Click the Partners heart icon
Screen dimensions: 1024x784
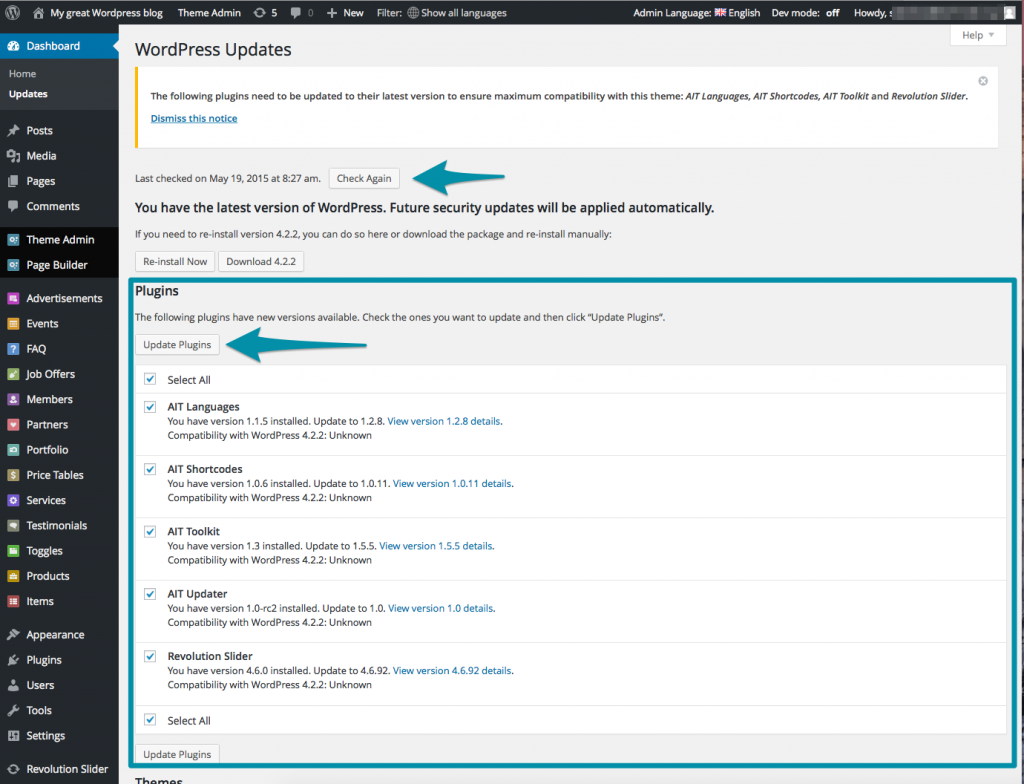tap(13, 425)
